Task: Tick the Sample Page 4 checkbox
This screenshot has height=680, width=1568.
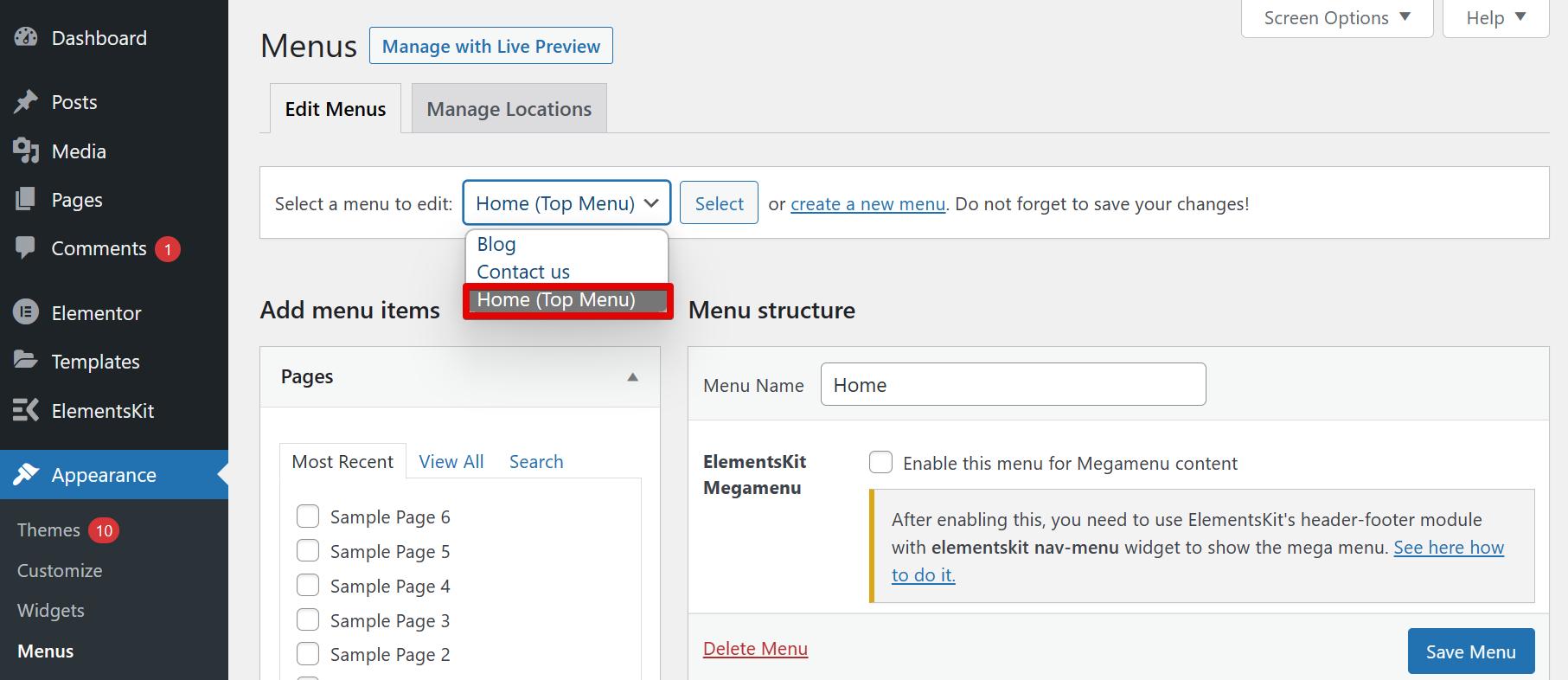Action: coord(308,586)
